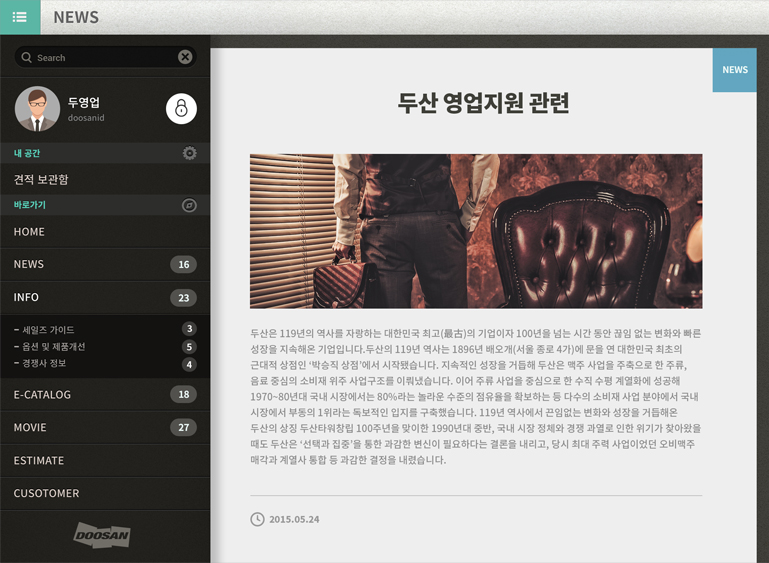769x563 pixels.
Task: Click the clock icon near date
Action: click(257, 519)
